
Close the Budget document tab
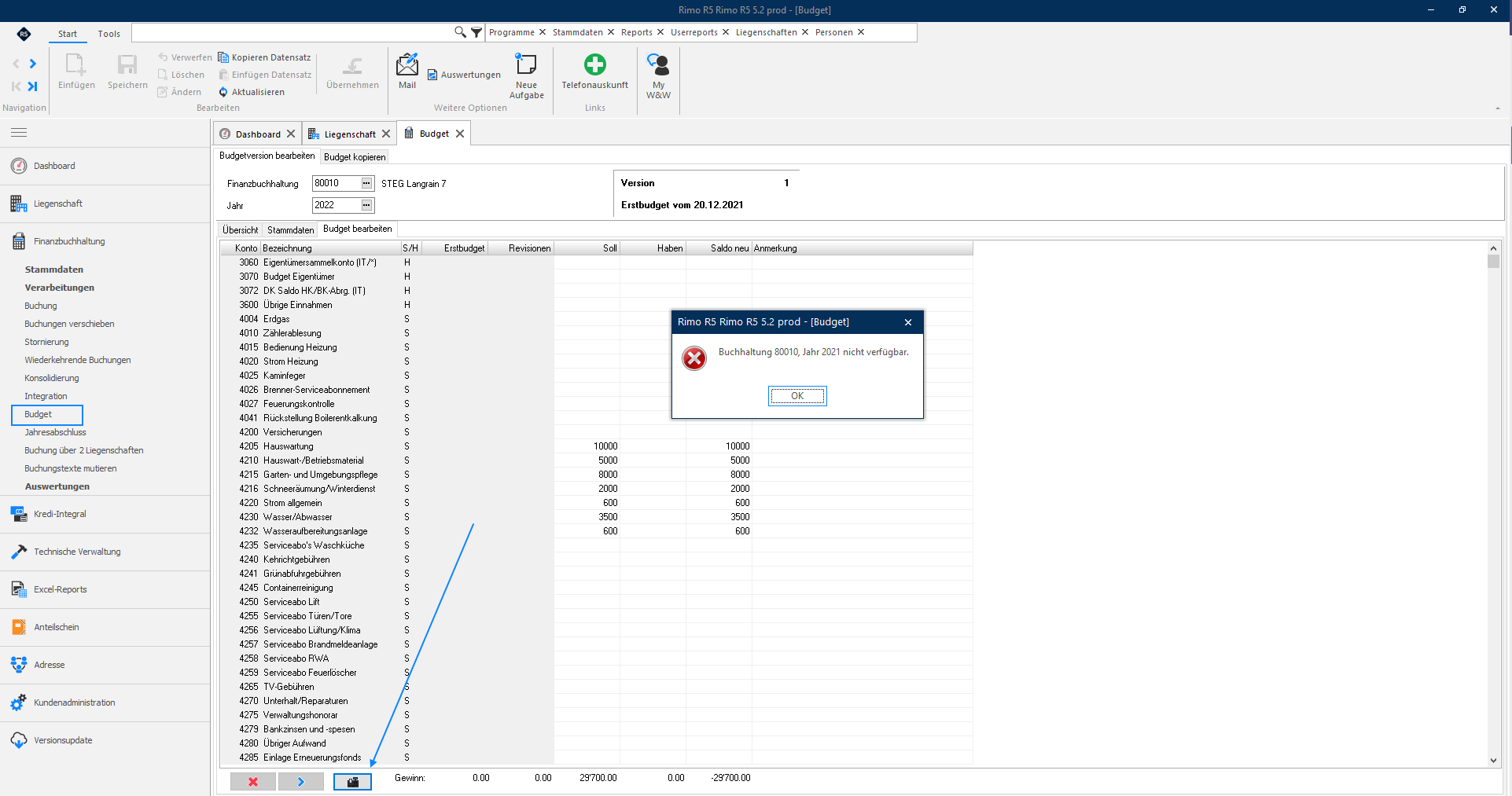pyautogui.click(x=460, y=134)
